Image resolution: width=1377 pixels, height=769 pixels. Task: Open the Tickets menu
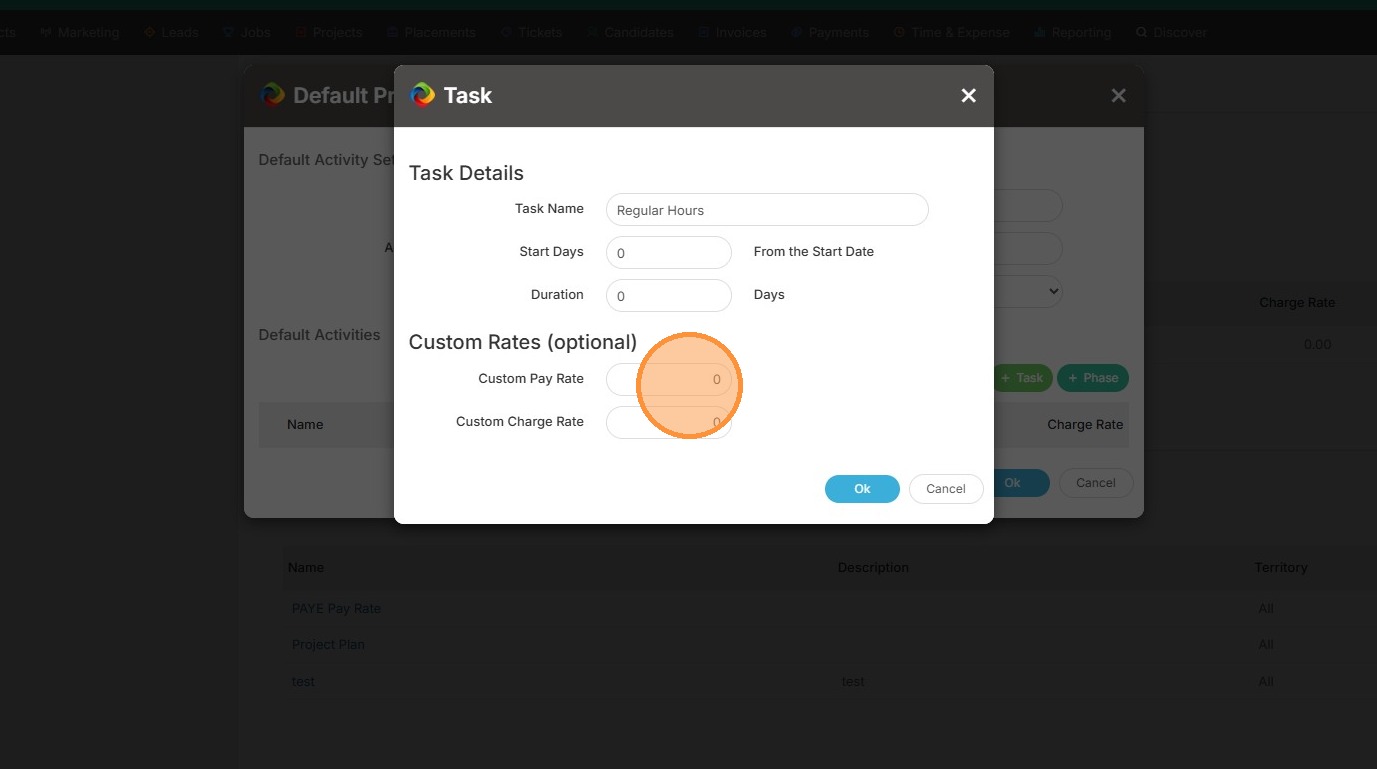click(x=532, y=32)
